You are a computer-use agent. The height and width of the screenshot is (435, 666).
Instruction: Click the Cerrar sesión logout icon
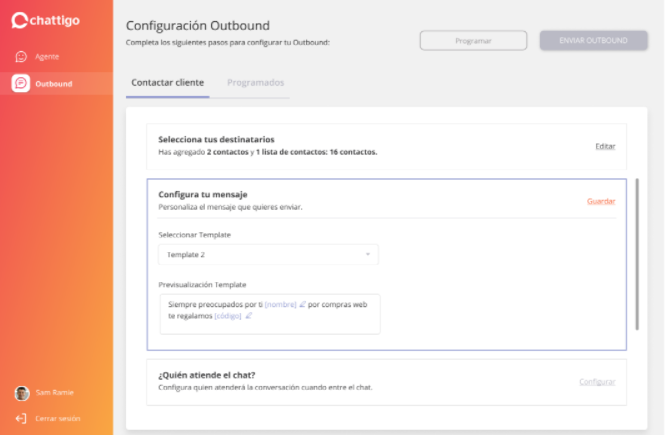pyautogui.click(x=21, y=418)
